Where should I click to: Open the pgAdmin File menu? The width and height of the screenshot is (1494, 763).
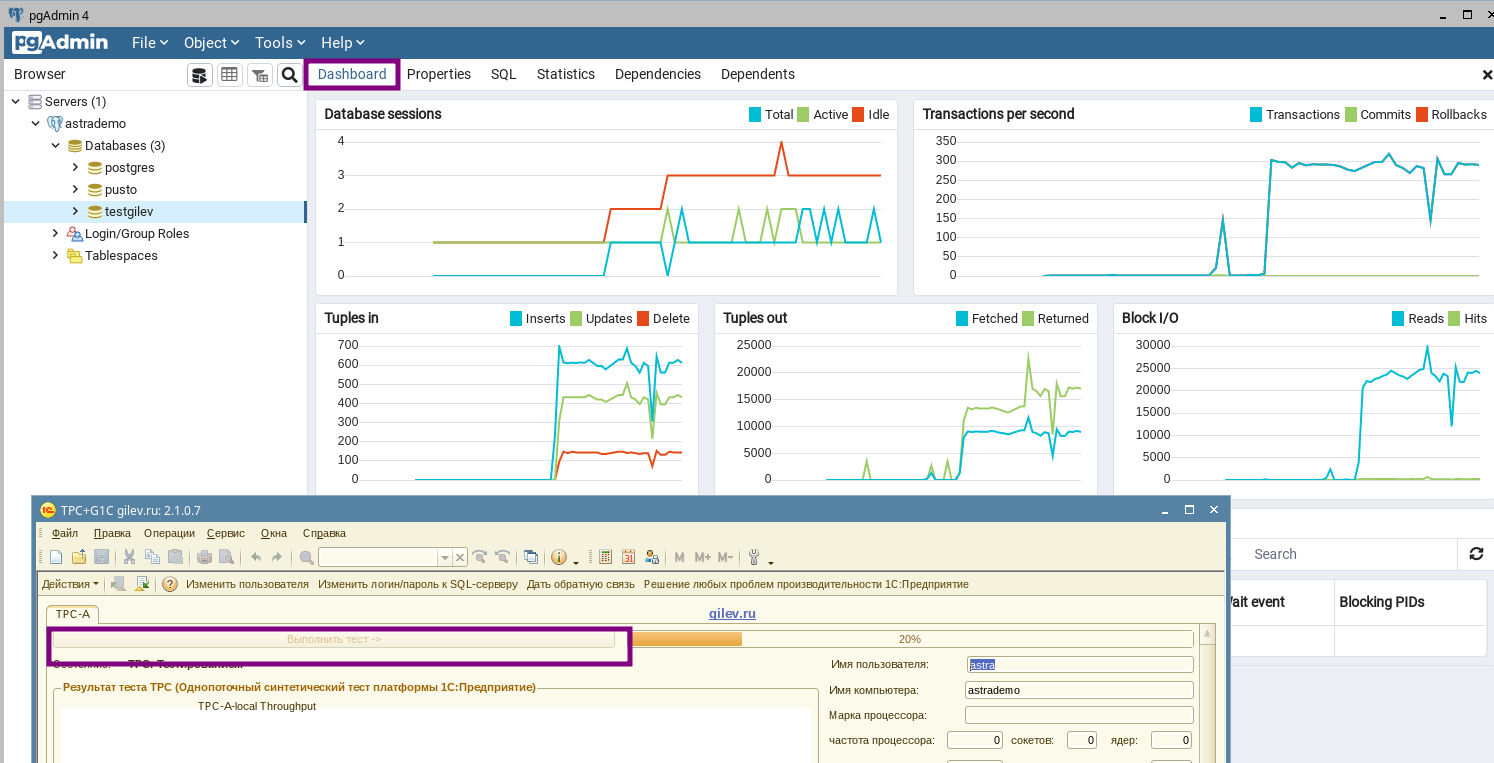point(150,43)
